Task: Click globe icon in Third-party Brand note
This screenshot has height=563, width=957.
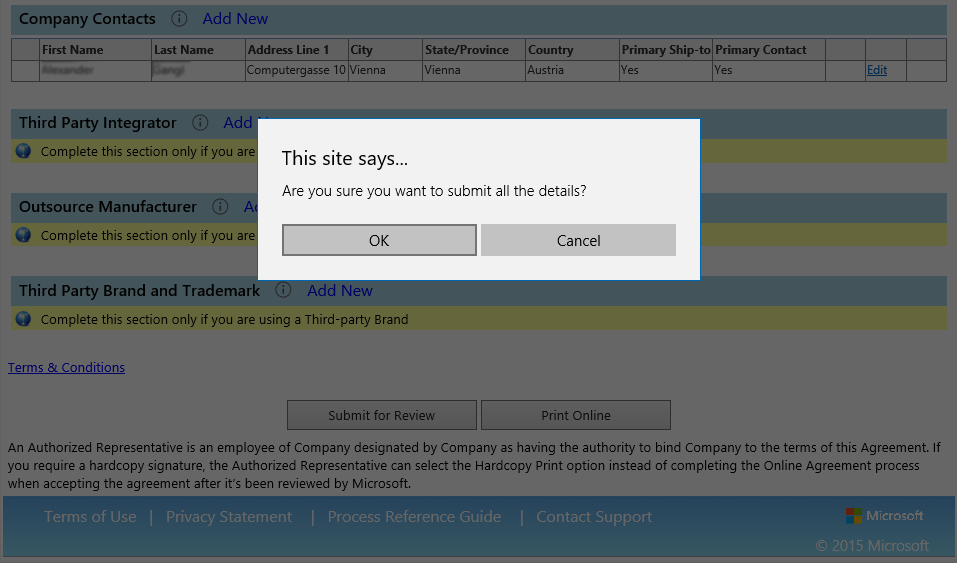Action: click(23, 320)
